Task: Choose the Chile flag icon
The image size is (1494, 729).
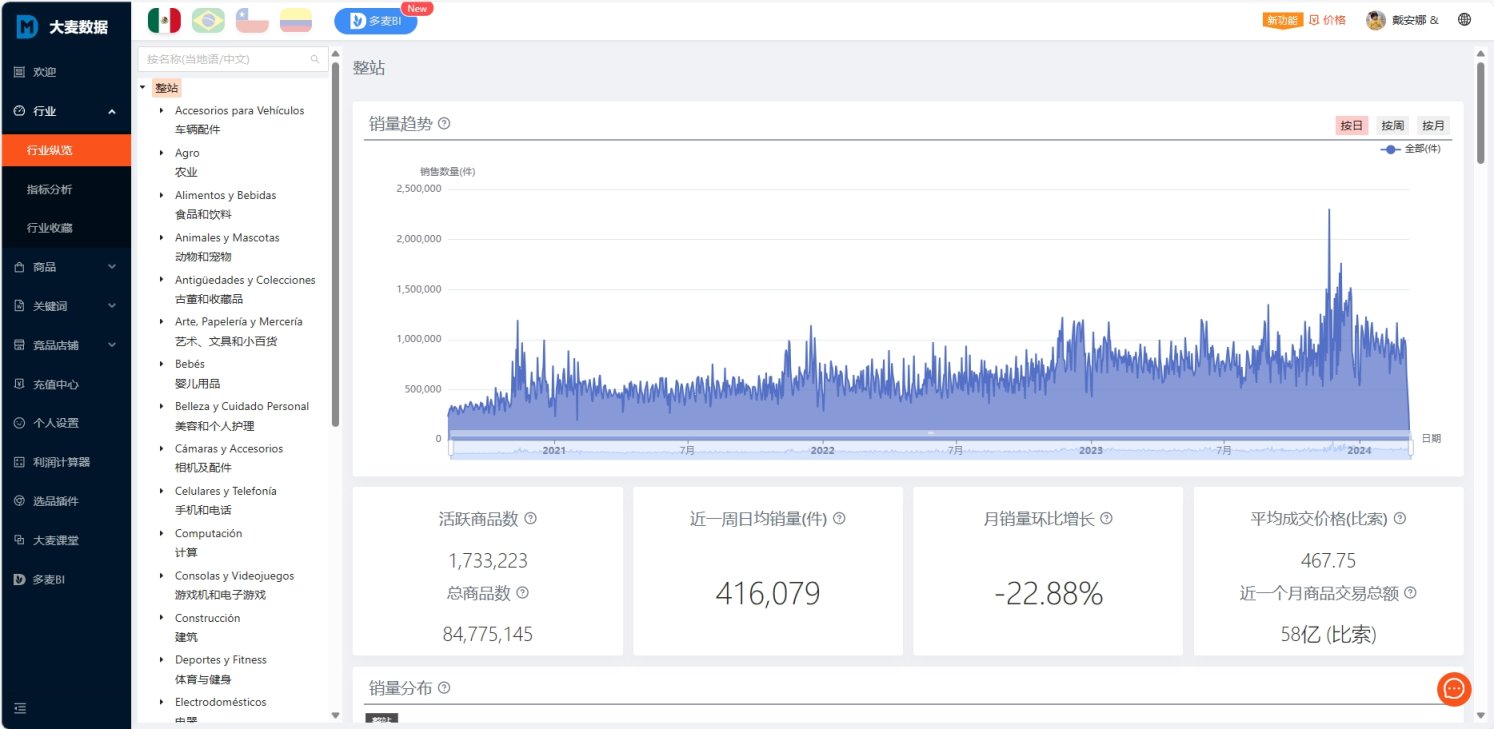Action: point(252,20)
